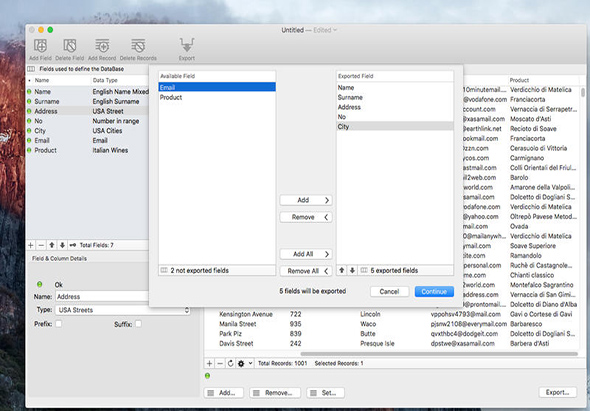
Task: Click the refresh icon near Total Records
Action: (x=231, y=364)
